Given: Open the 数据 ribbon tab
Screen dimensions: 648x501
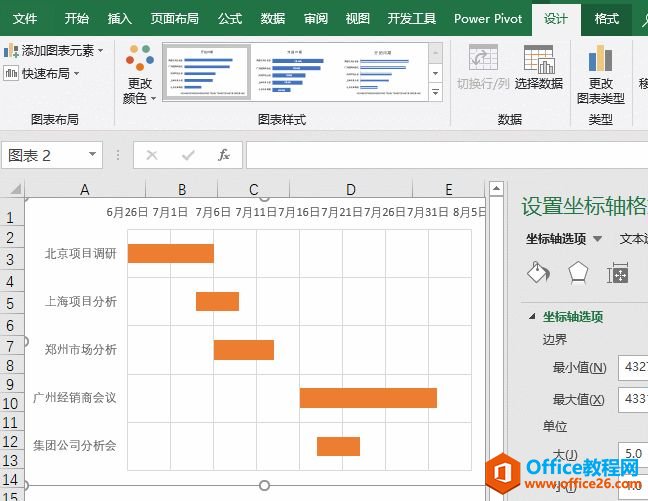Looking at the screenshot, I should pyautogui.click(x=273, y=19).
